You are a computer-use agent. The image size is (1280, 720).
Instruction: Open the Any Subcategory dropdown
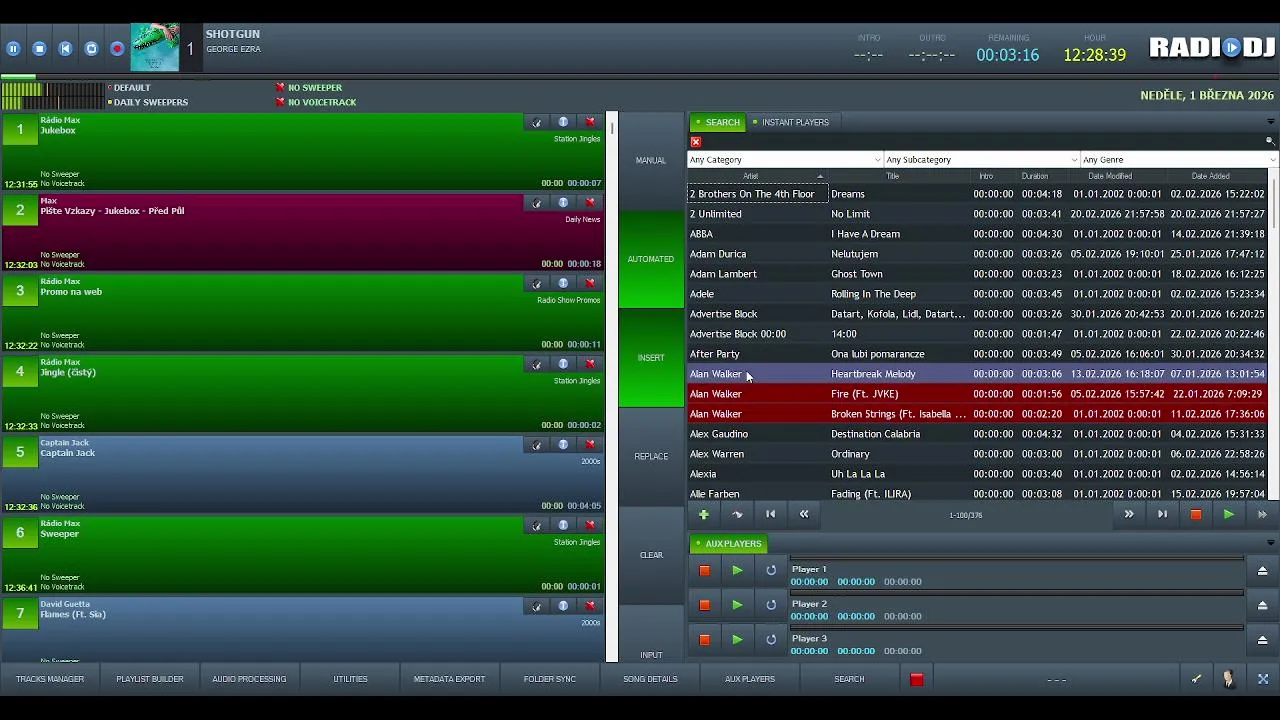(982, 160)
